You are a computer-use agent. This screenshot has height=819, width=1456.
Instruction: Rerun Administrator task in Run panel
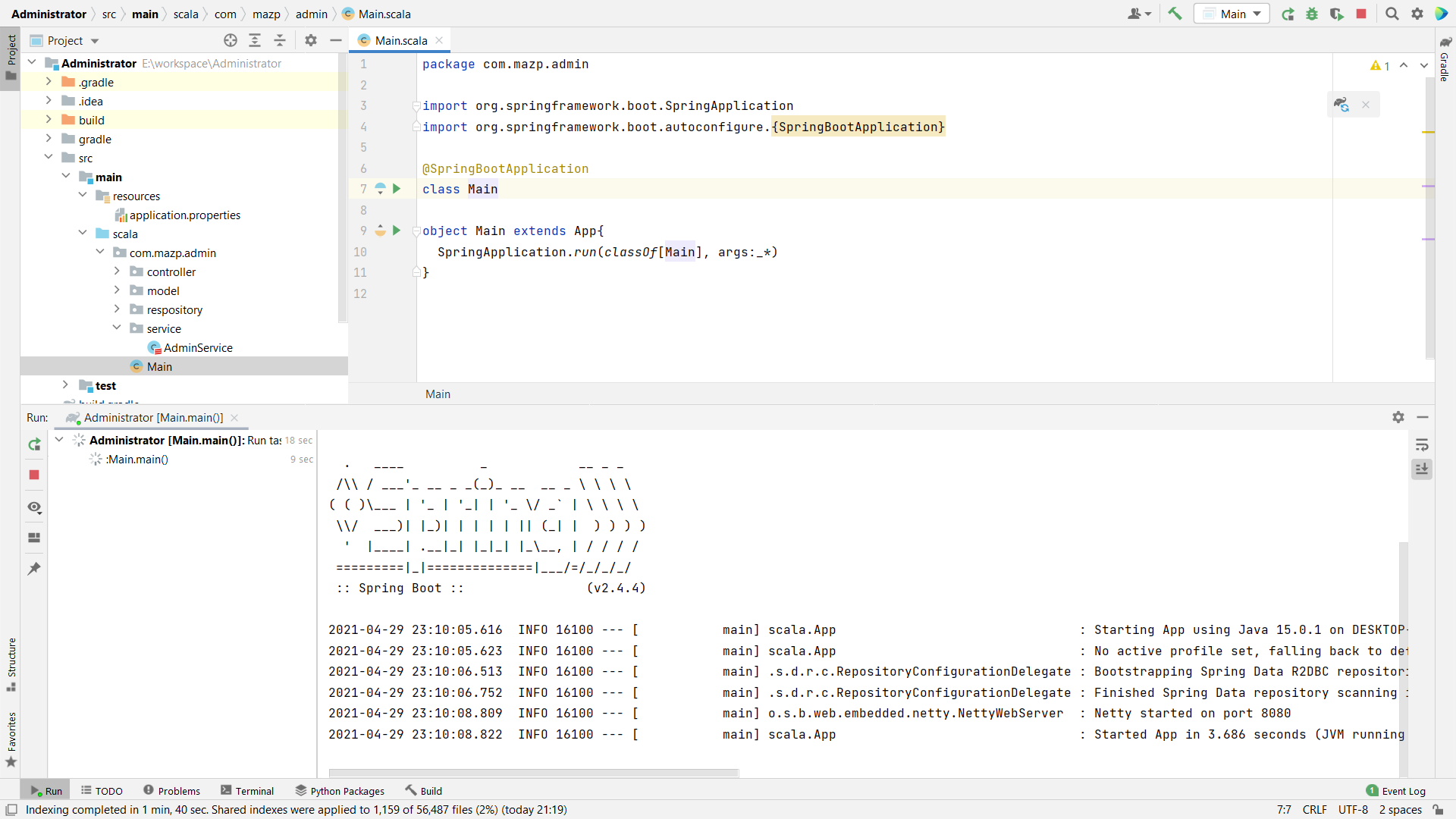[x=34, y=444]
